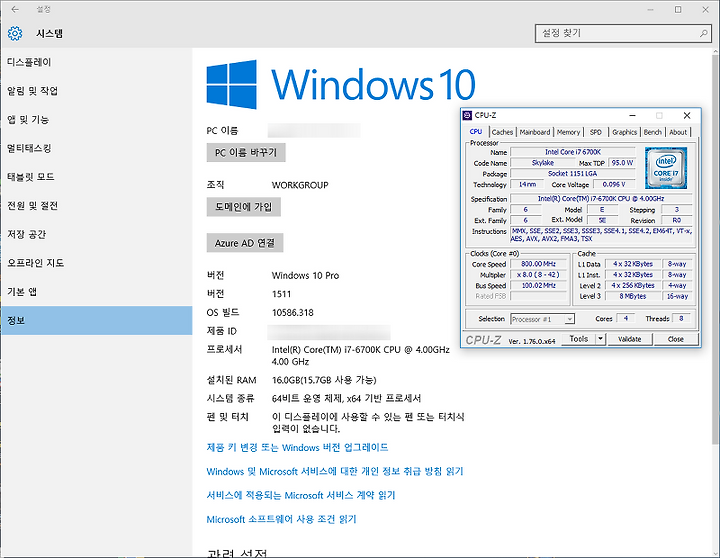Select 저장 공간 in the sidebar

coord(96,234)
